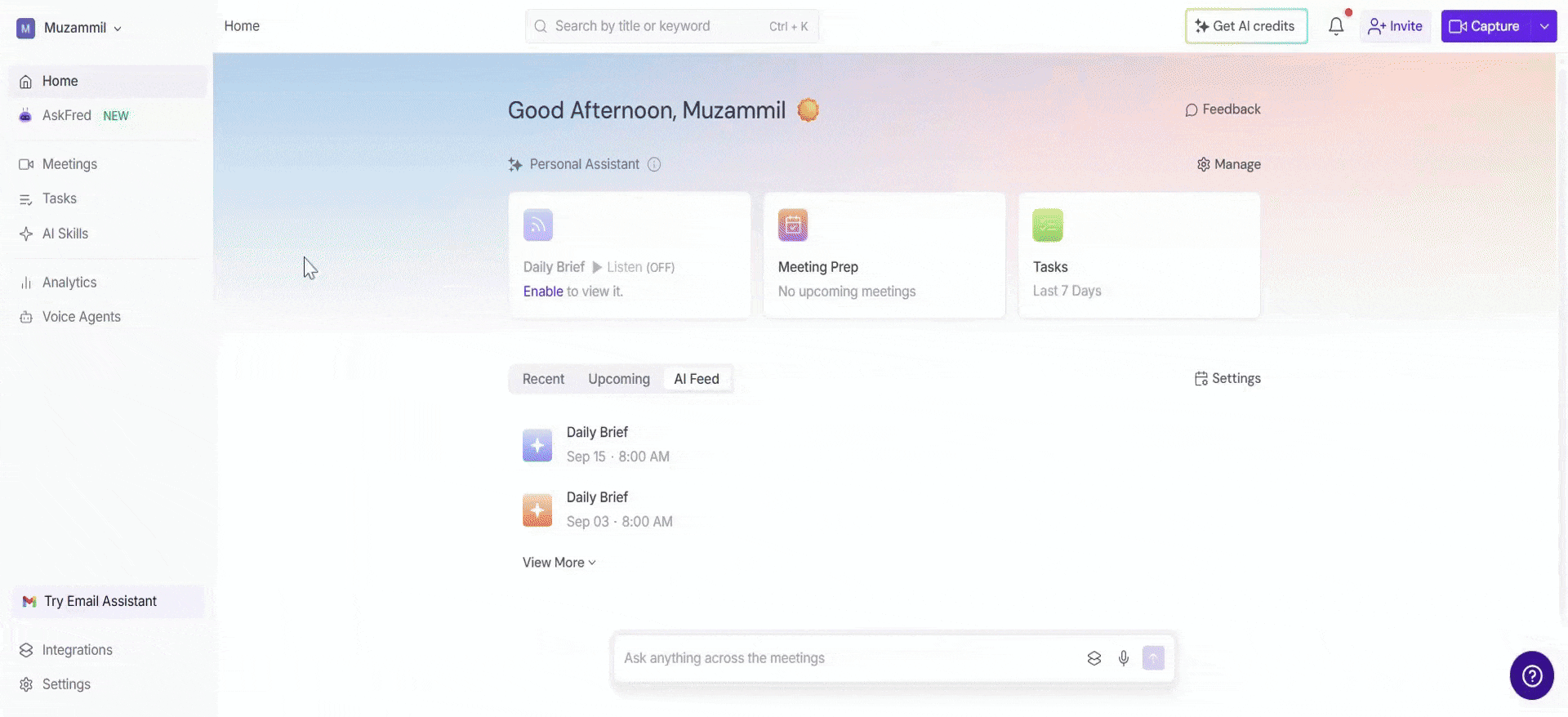Image resolution: width=1568 pixels, height=717 pixels.
Task: Switch to the Upcoming tab
Action: 619,379
